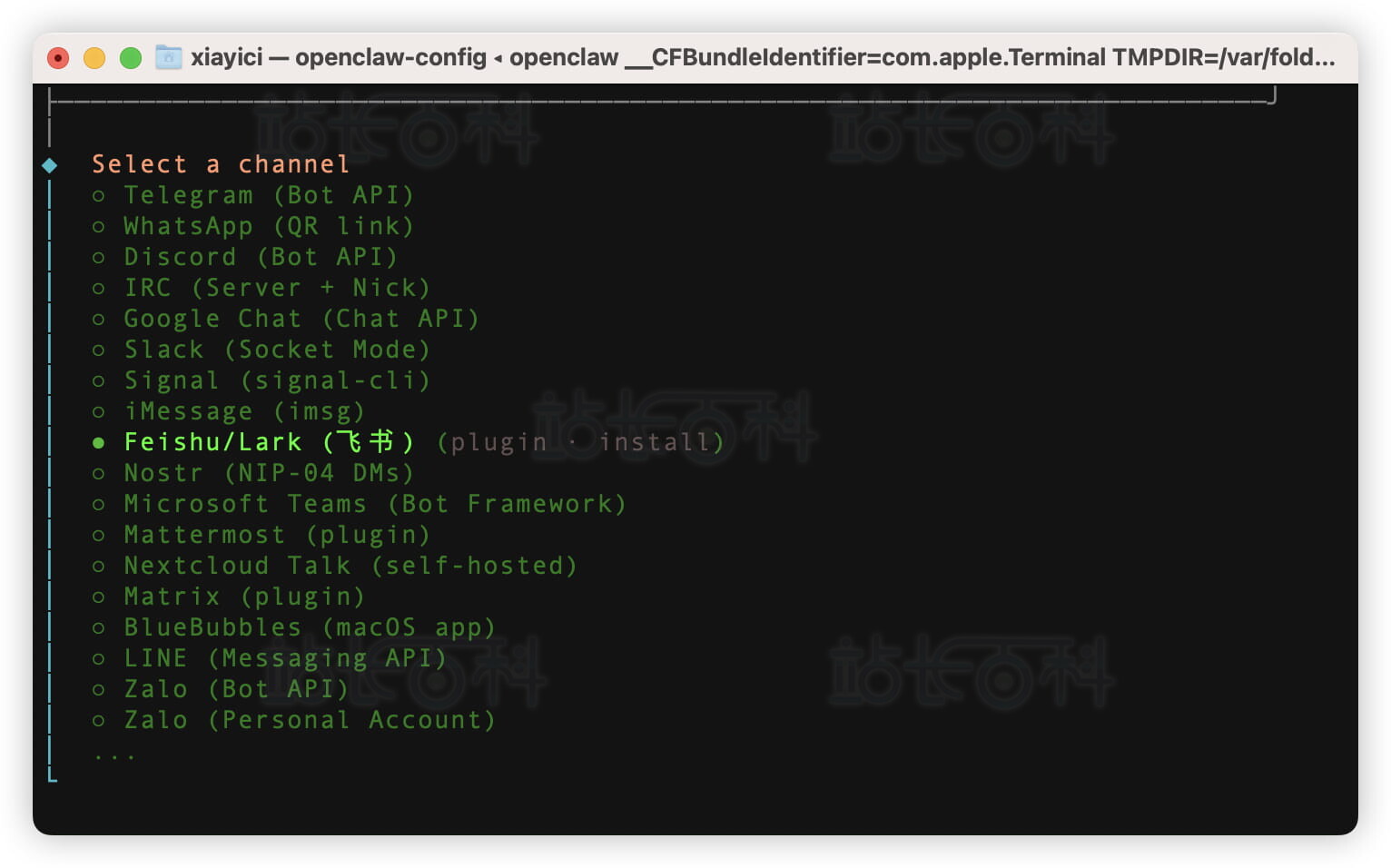Screen dimensions: 1391x868
Task: Minimize the terminal with the yellow button
Action: tap(94, 58)
